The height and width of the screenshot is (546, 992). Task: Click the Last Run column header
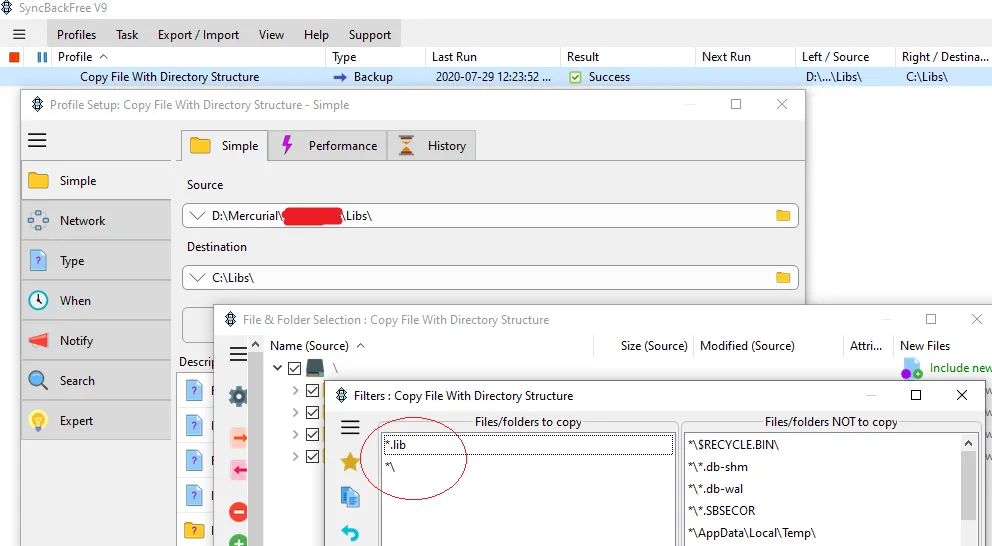pyautogui.click(x=493, y=57)
